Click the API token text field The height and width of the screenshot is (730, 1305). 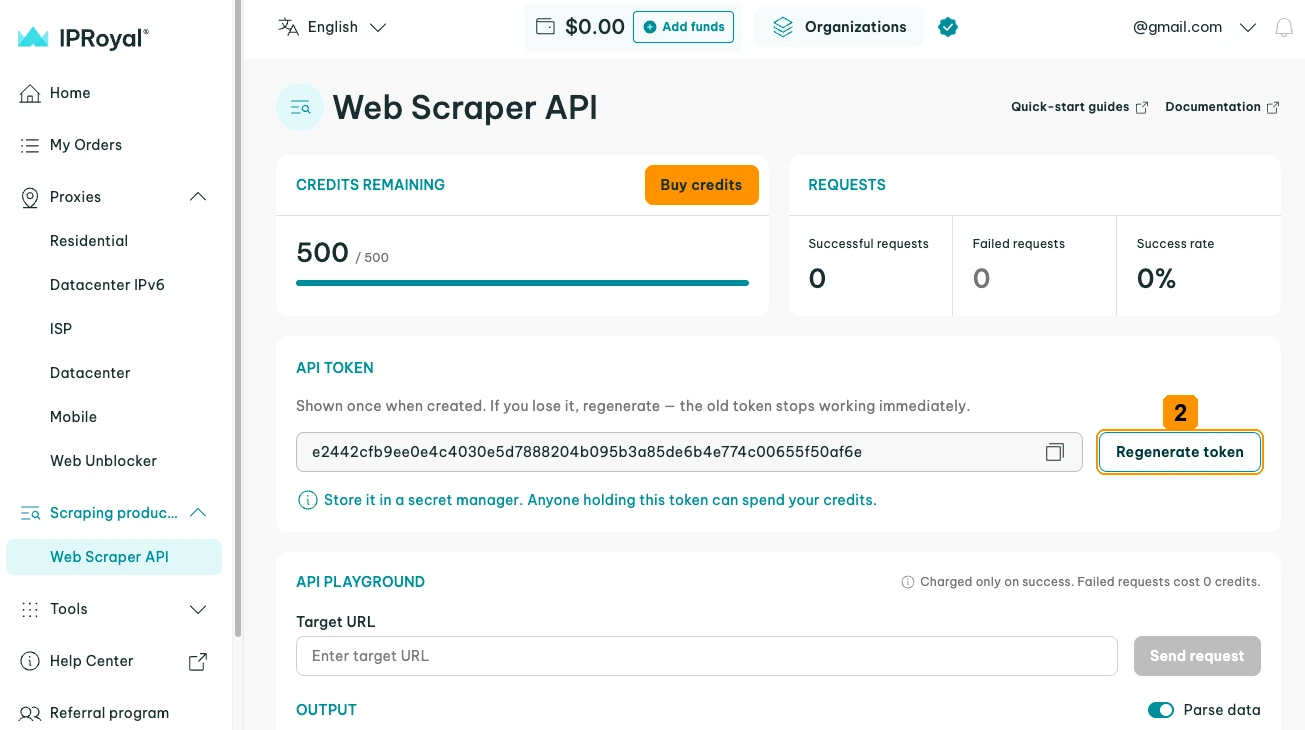[689, 452]
